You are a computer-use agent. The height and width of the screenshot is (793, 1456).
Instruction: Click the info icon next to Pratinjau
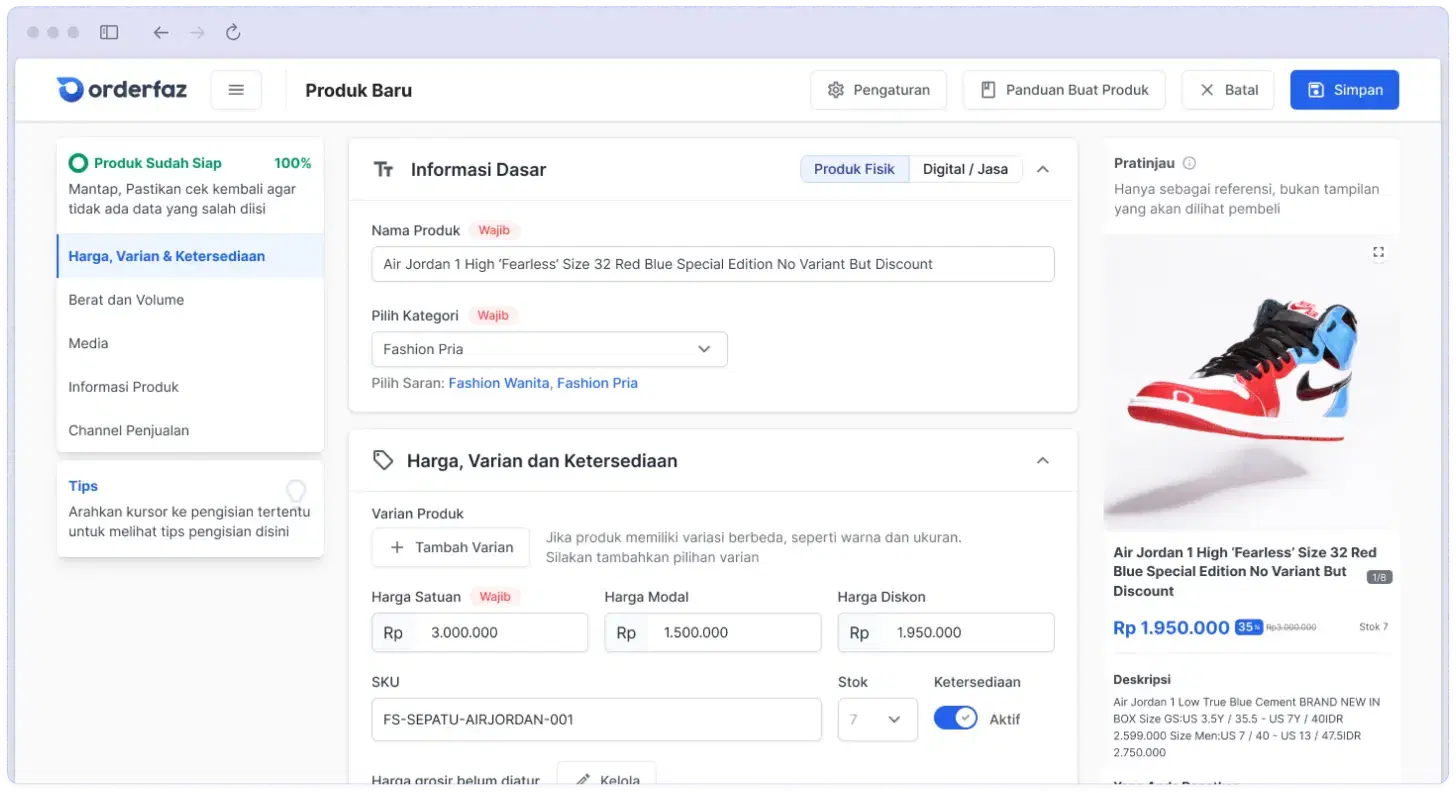point(1189,163)
